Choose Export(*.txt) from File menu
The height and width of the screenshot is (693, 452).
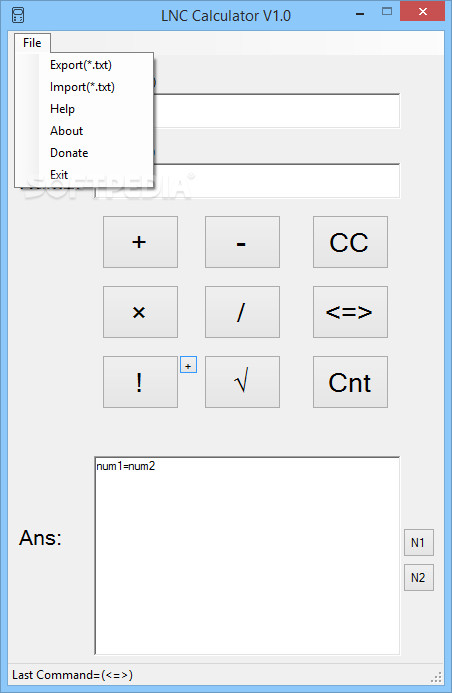(84, 65)
